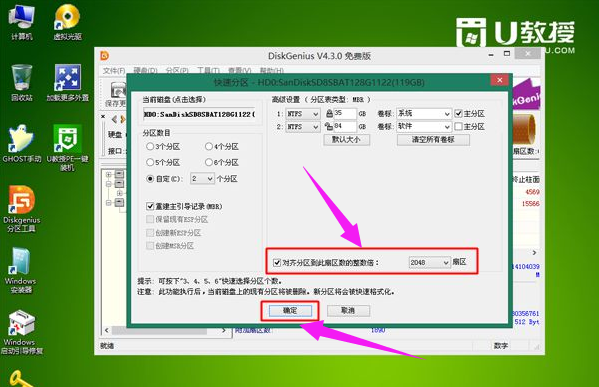The width and height of the screenshot is (599, 387).
Task: Launch U教授PE一键装机 desktop icon
Action: coord(68,147)
